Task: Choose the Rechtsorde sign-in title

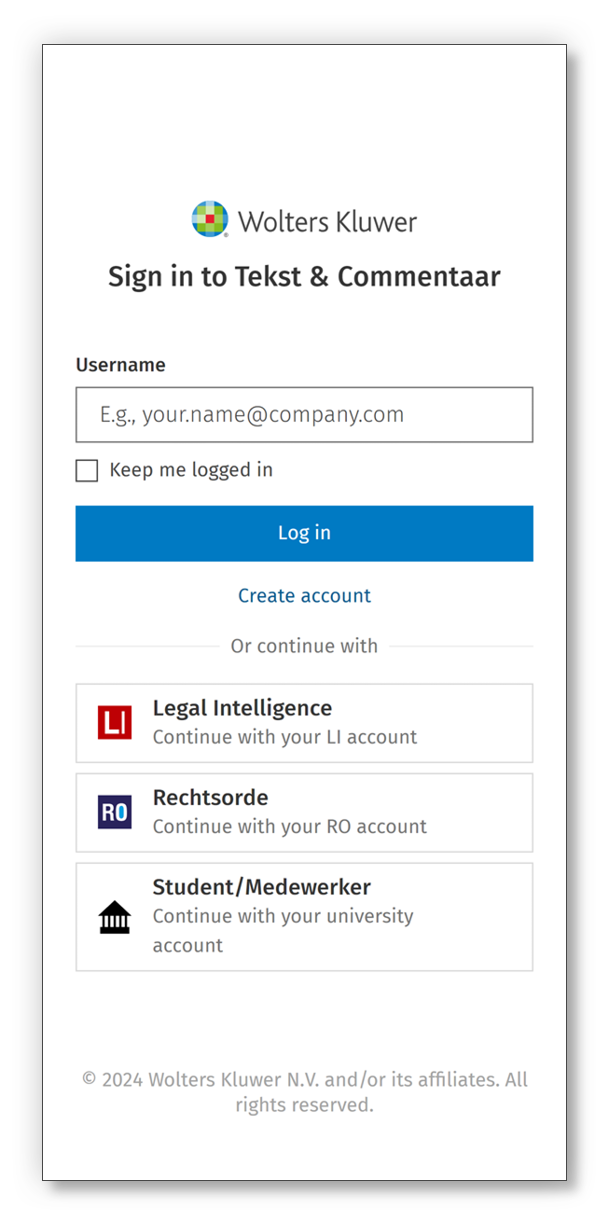Action: click(210, 798)
